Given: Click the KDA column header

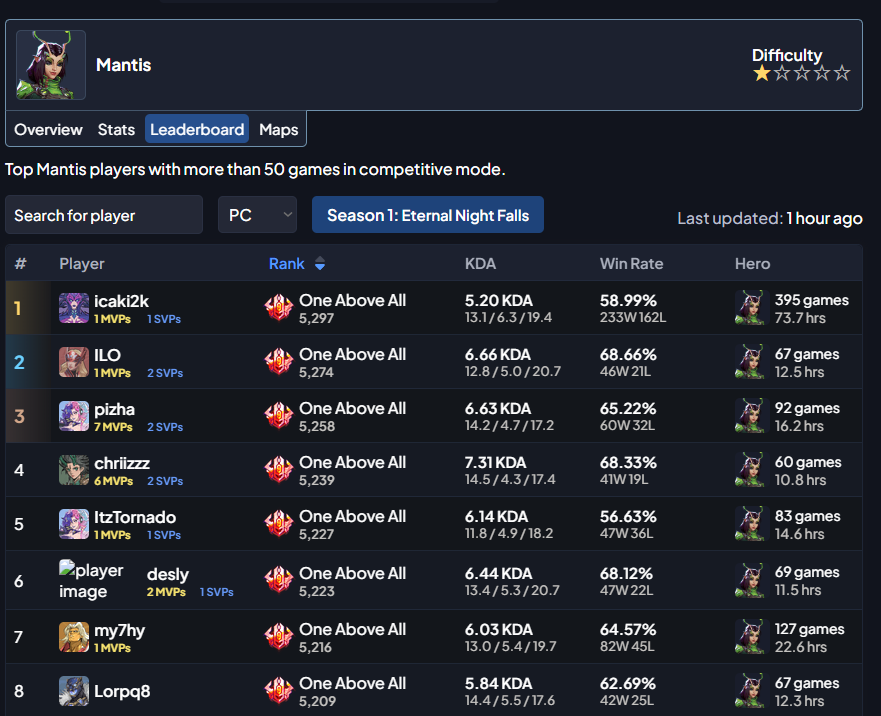Looking at the screenshot, I should 480,264.
